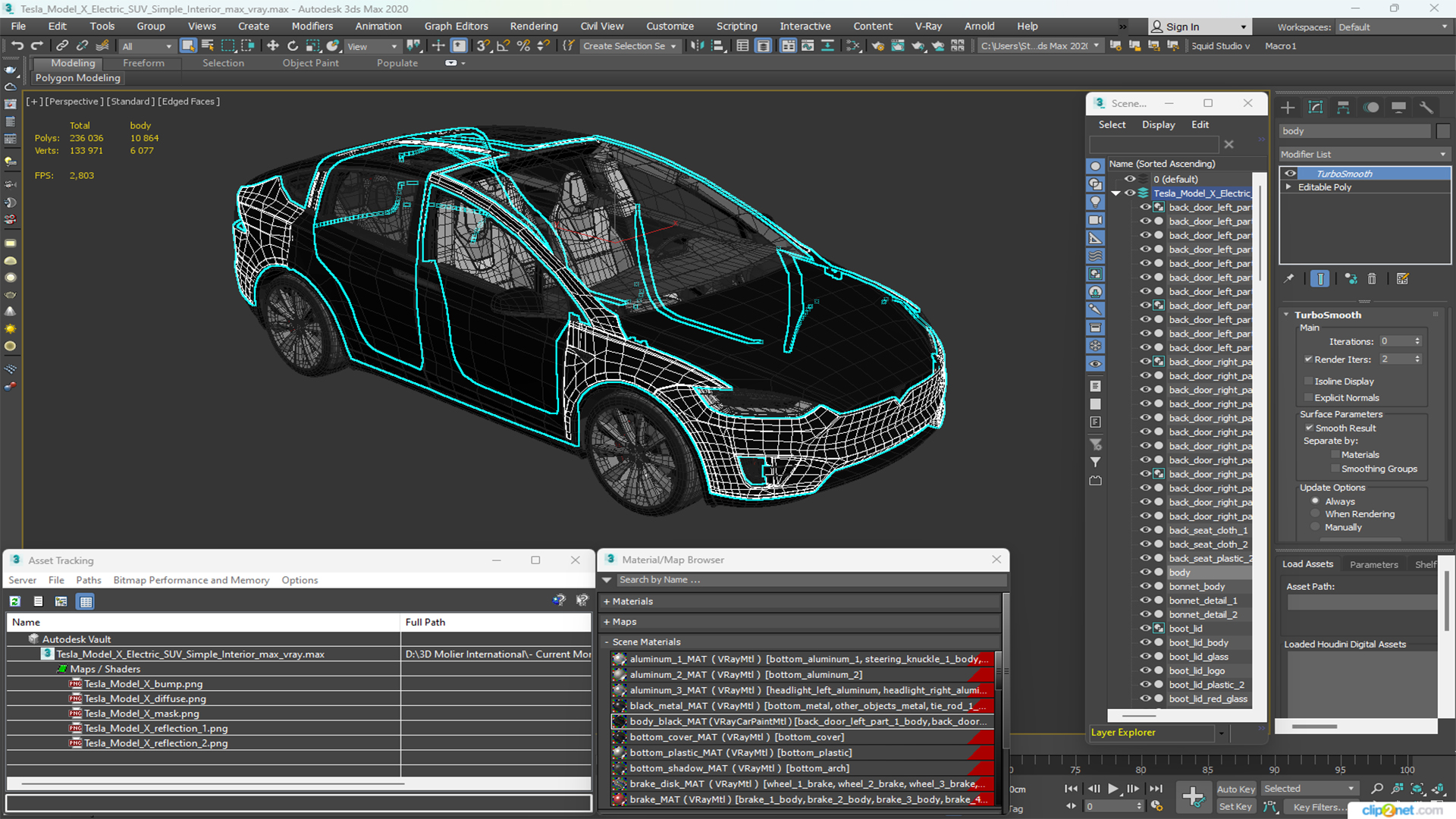1456x819 pixels.
Task: Click the Parameters tab in asset panel
Action: 1373,564
